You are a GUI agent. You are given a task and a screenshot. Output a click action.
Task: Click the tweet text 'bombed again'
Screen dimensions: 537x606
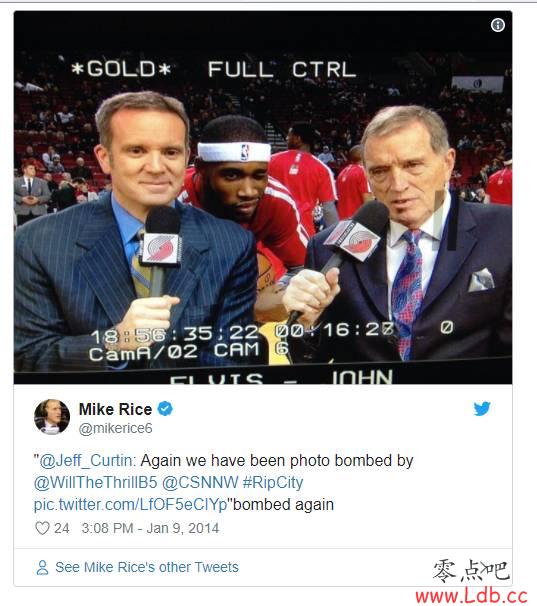tap(283, 505)
